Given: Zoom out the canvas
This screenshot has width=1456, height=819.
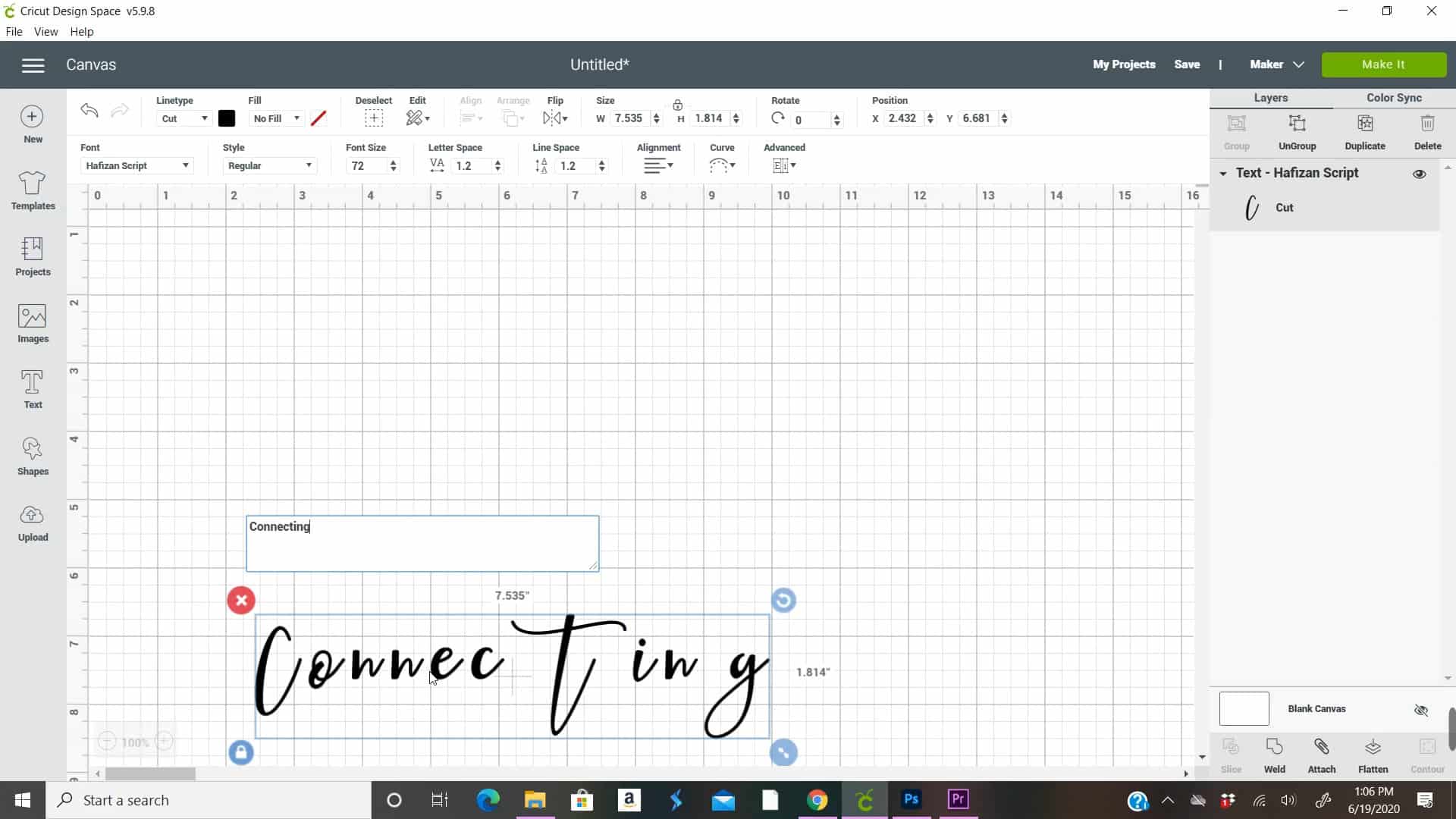Looking at the screenshot, I should pyautogui.click(x=107, y=742).
